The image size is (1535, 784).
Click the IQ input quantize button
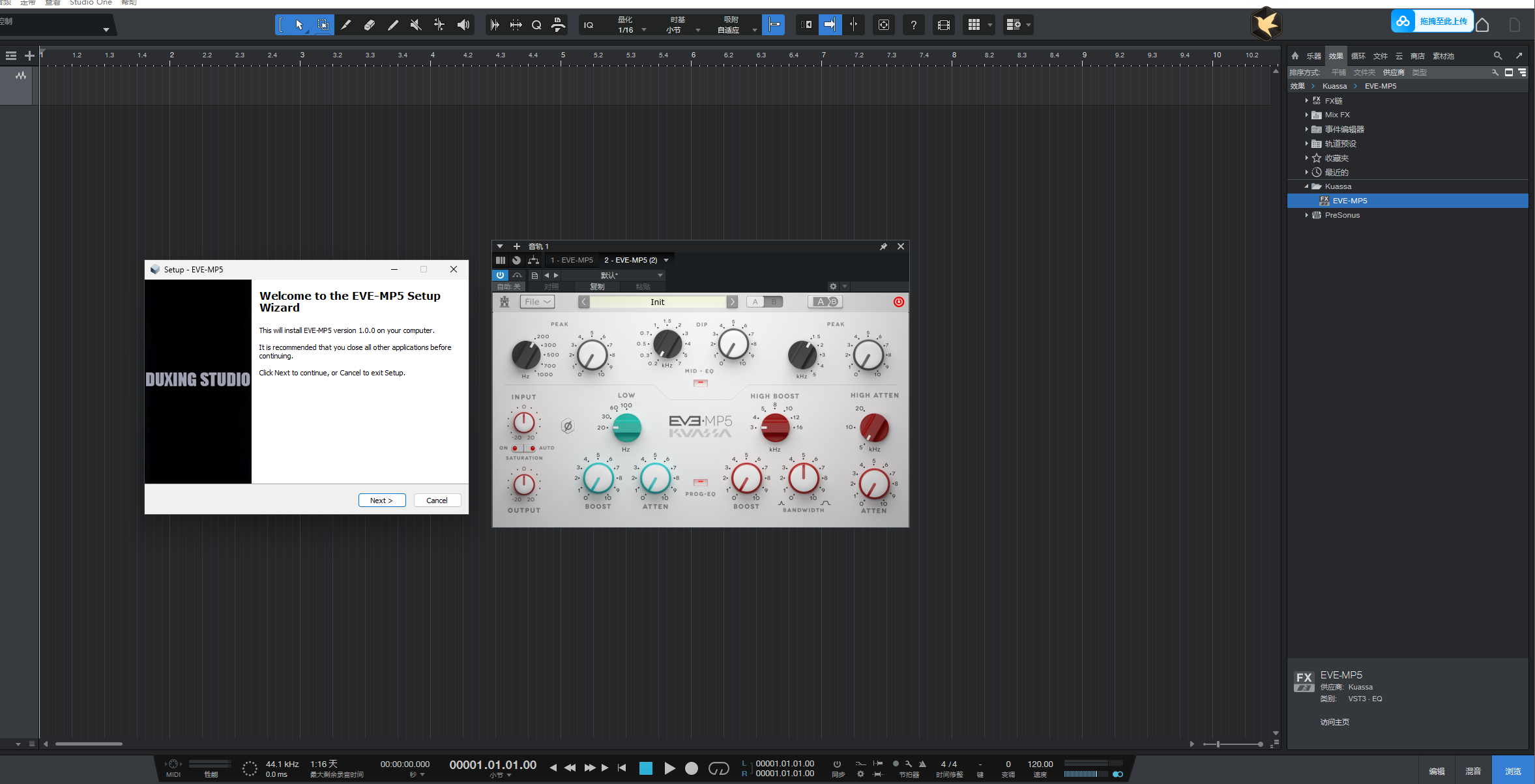coord(589,25)
